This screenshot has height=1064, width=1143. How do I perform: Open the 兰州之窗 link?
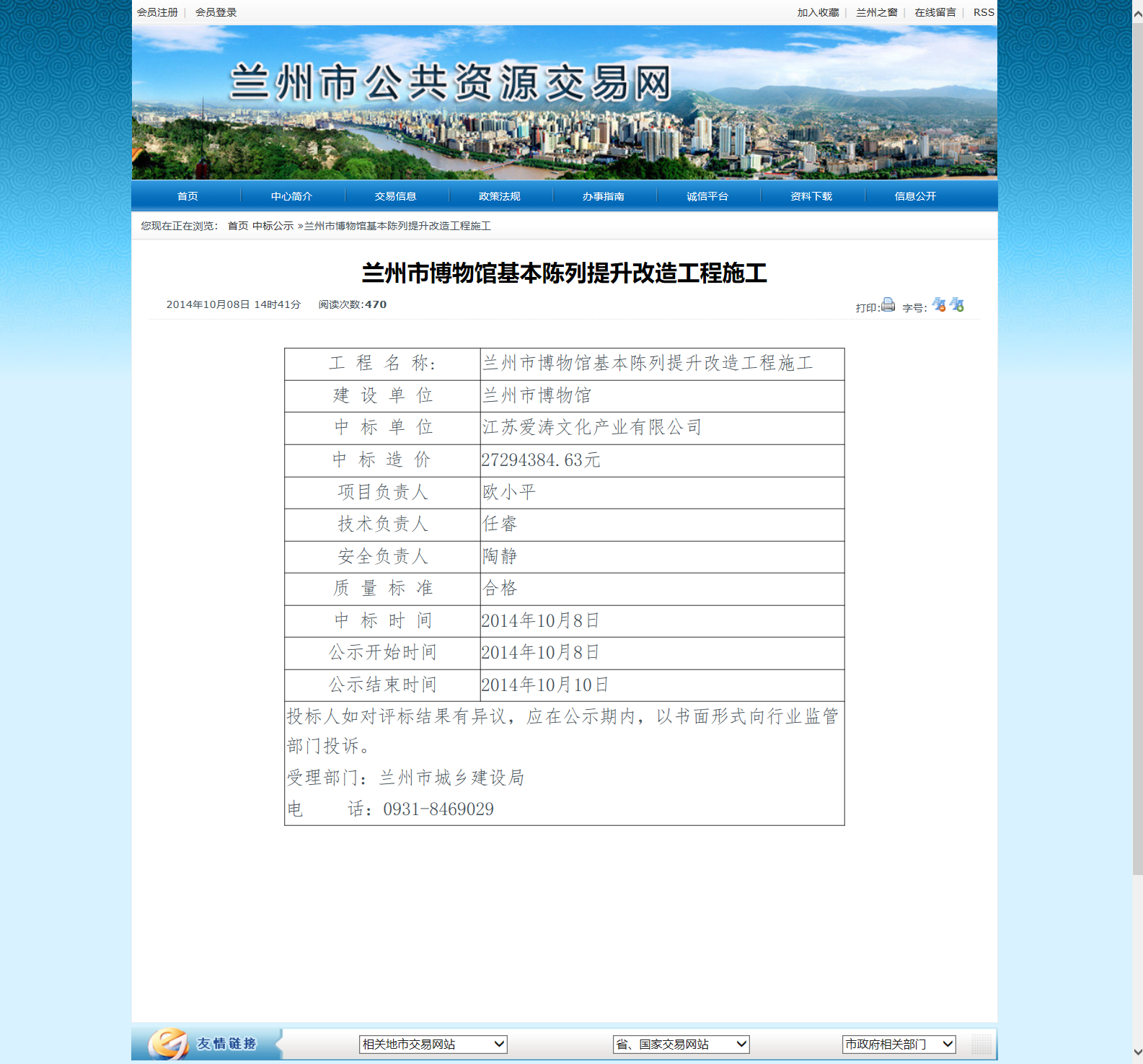point(876,12)
